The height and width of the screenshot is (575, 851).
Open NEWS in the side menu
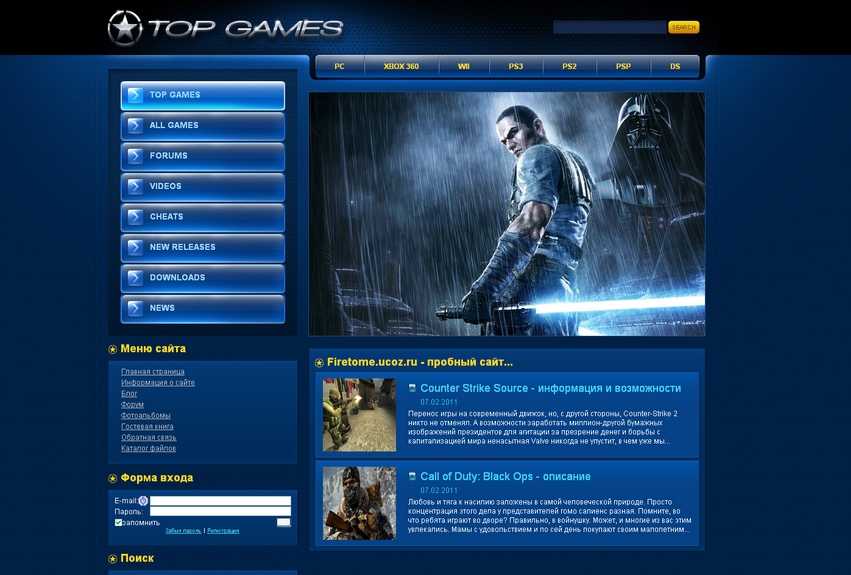(203, 308)
